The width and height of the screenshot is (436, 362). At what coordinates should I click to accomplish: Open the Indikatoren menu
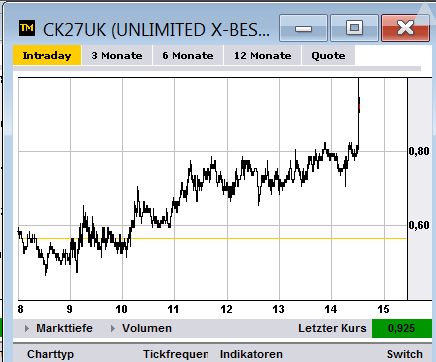(x=251, y=354)
